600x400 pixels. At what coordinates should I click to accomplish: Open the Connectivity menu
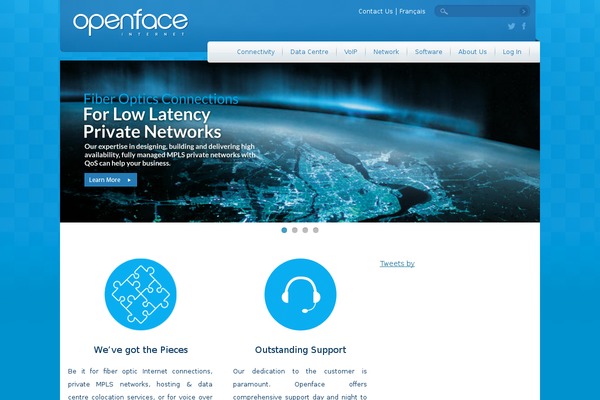(x=256, y=52)
